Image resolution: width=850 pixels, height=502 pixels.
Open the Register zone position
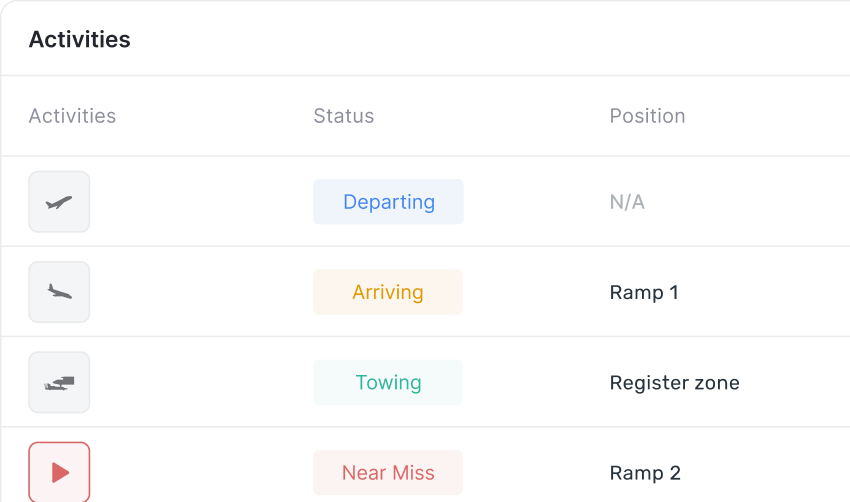click(x=674, y=383)
